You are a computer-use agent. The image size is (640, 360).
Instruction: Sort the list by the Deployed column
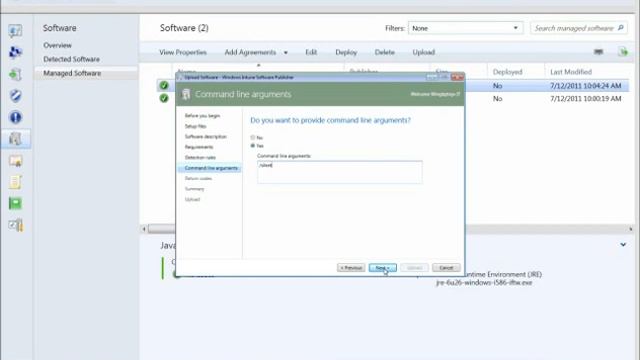tap(507, 72)
